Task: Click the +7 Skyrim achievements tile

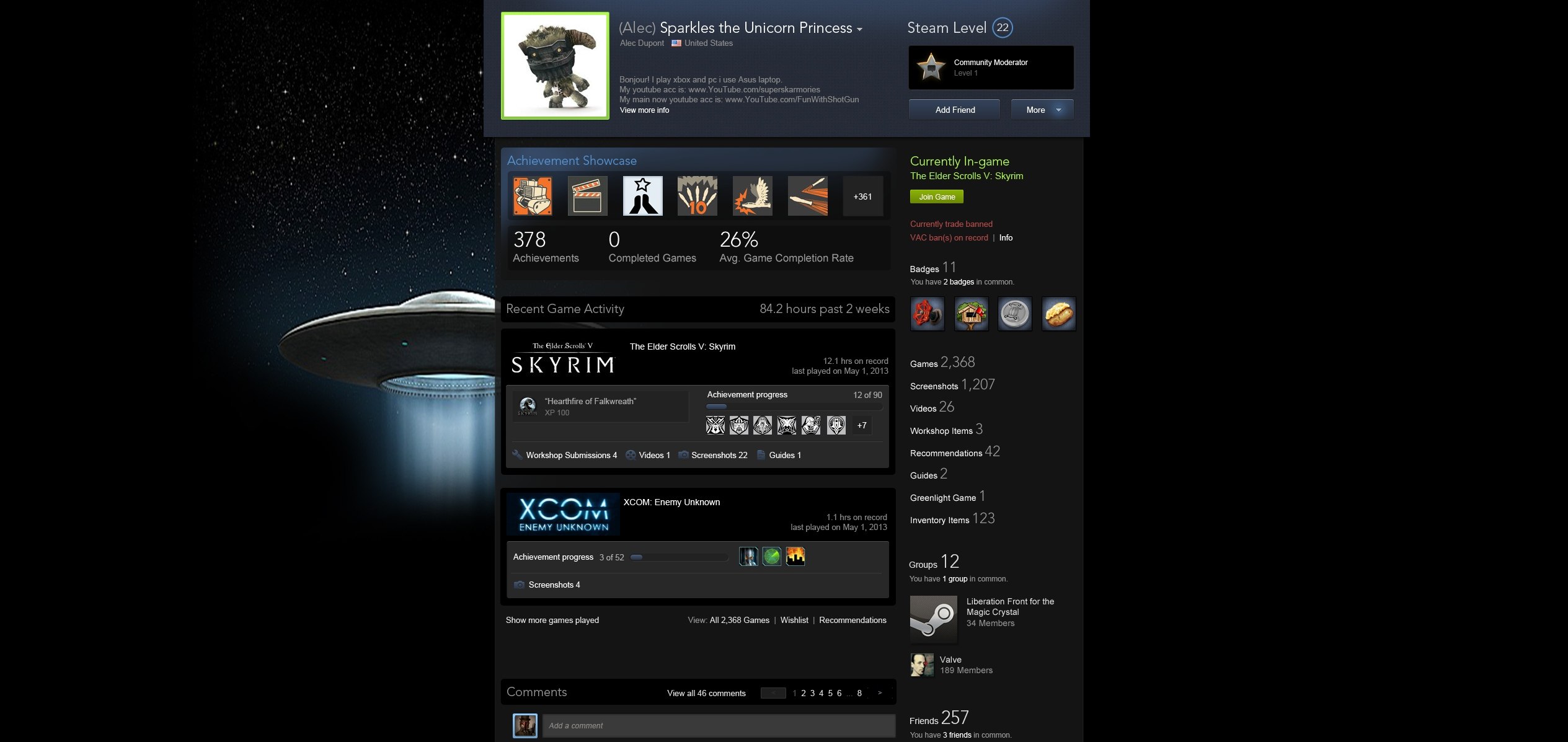Action: [862, 425]
